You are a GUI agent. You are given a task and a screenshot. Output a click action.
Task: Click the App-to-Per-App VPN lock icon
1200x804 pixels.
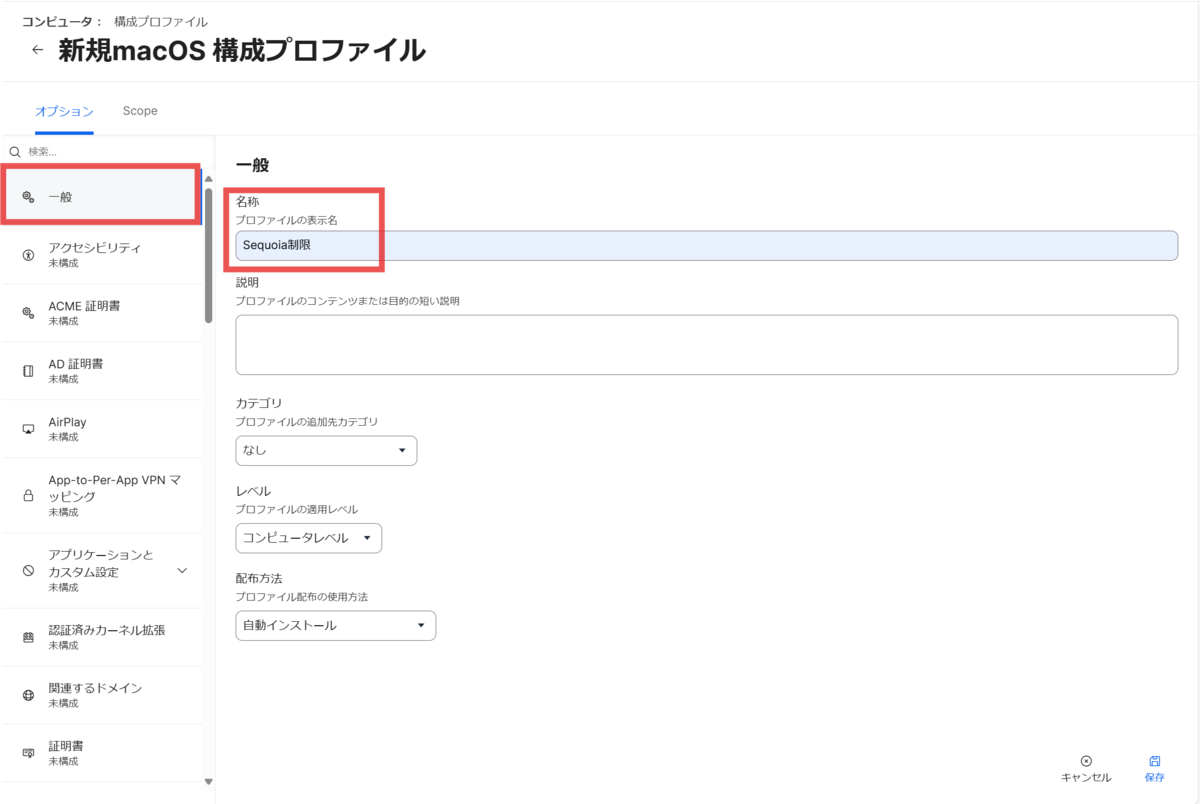tap(28, 496)
